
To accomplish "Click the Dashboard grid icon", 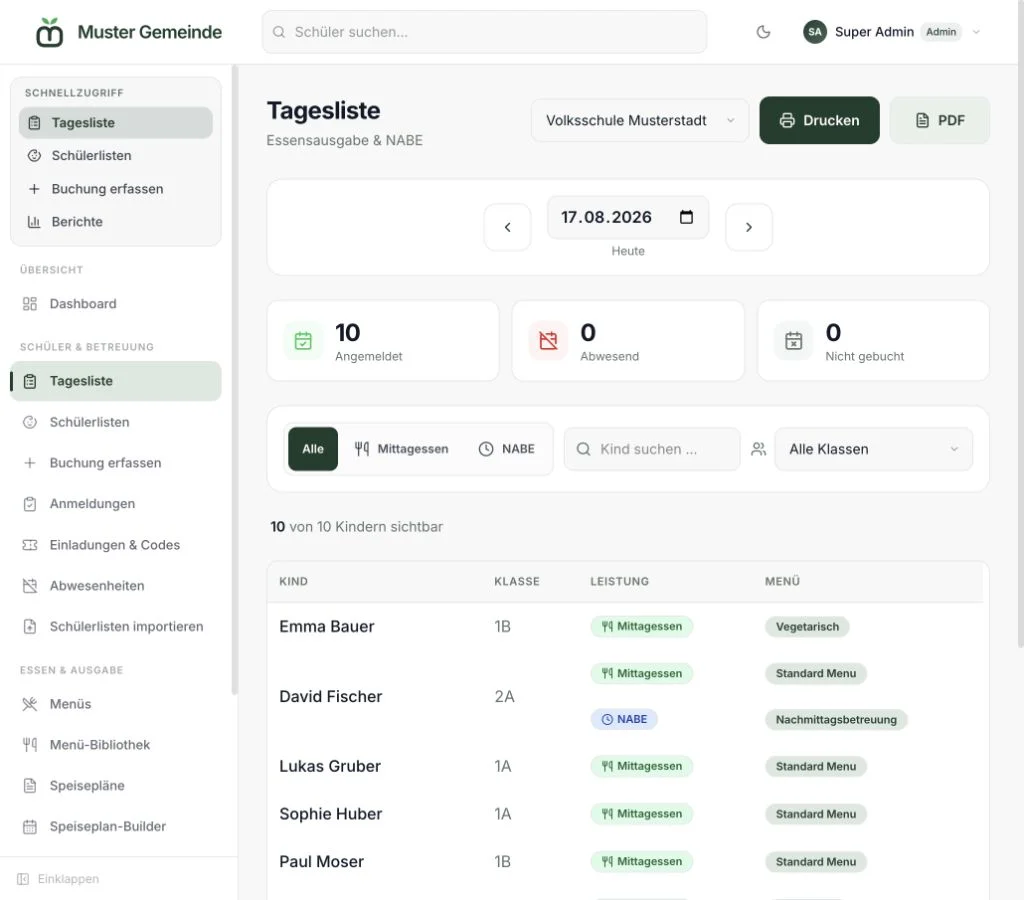I will [x=30, y=304].
